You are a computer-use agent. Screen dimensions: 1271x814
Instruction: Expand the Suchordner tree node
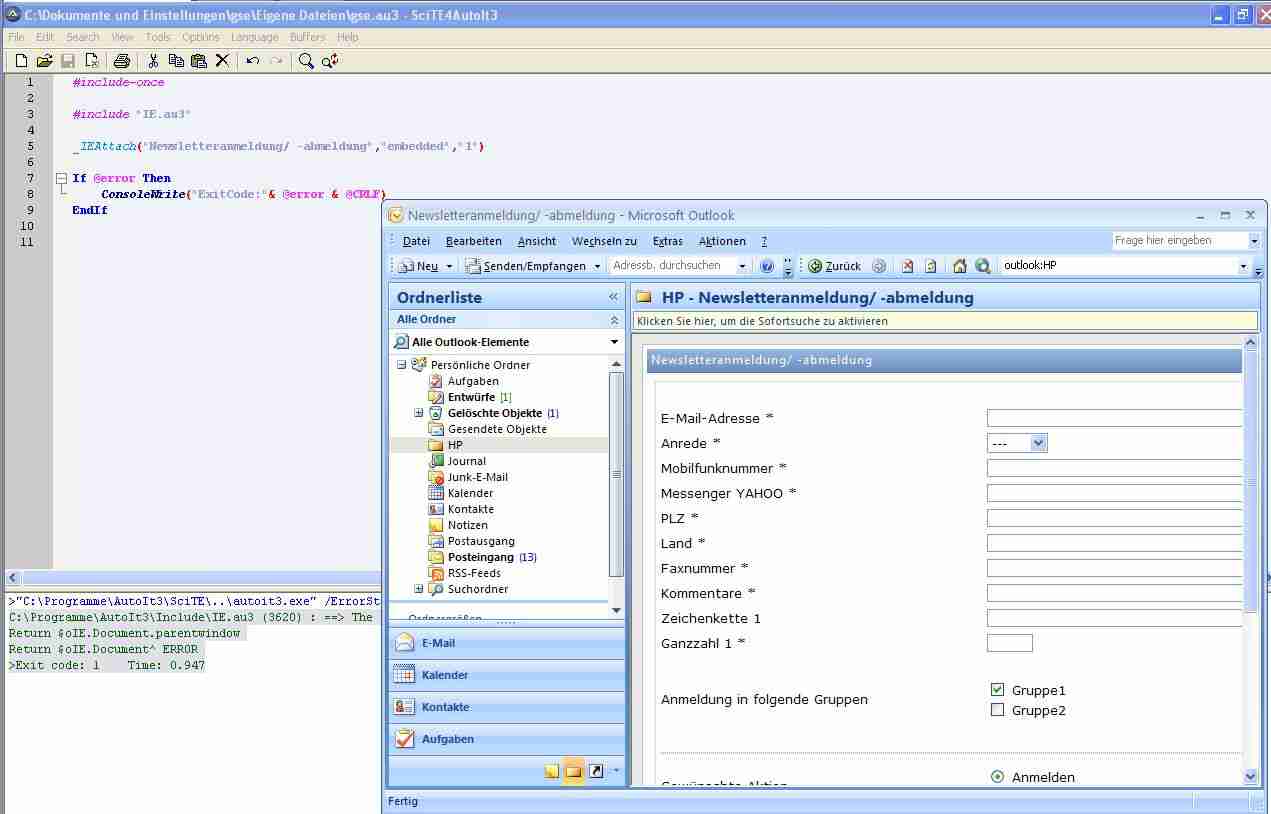tap(419, 589)
